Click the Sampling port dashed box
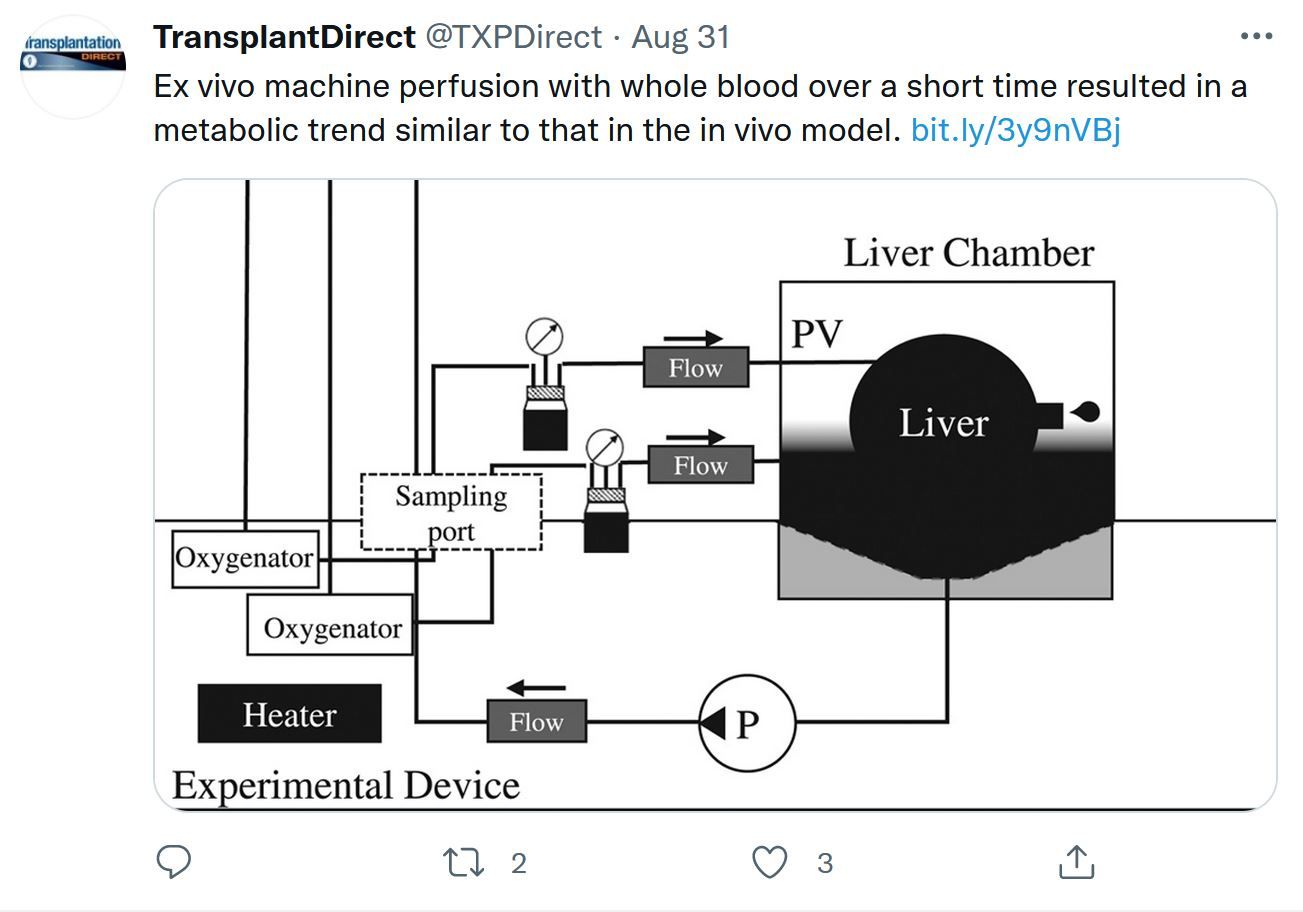Viewport: 1303px width, 912px height. [451, 512]
